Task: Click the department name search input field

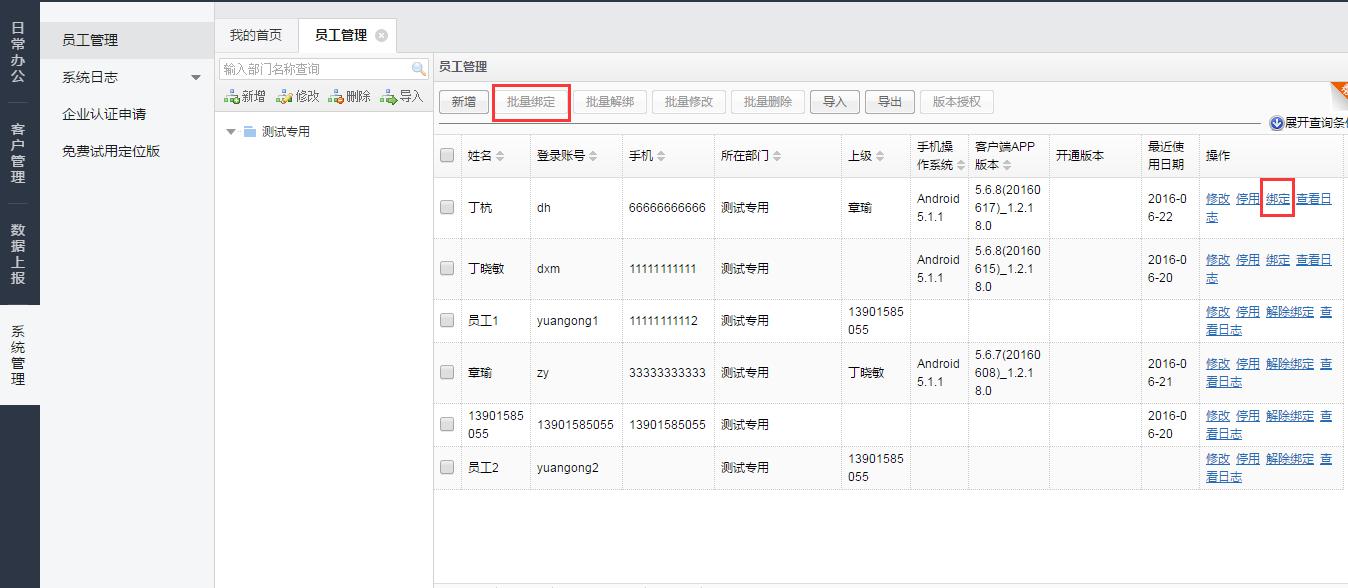Action: pos(315,69)
